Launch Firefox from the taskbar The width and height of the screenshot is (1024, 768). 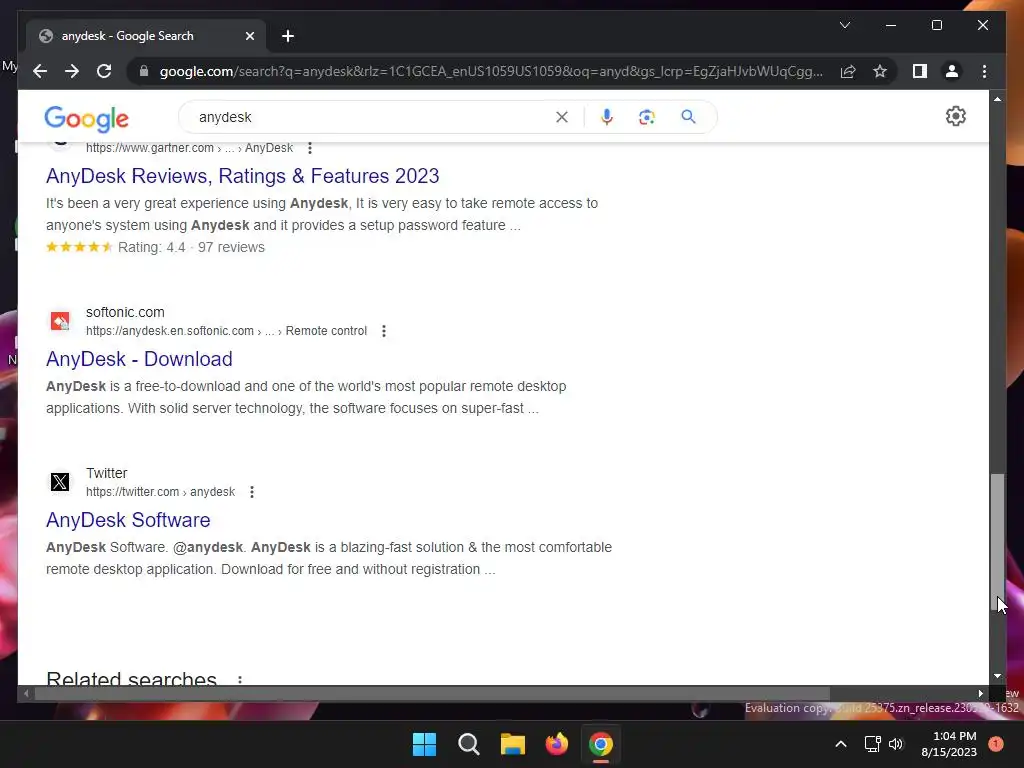pos(556,744)
